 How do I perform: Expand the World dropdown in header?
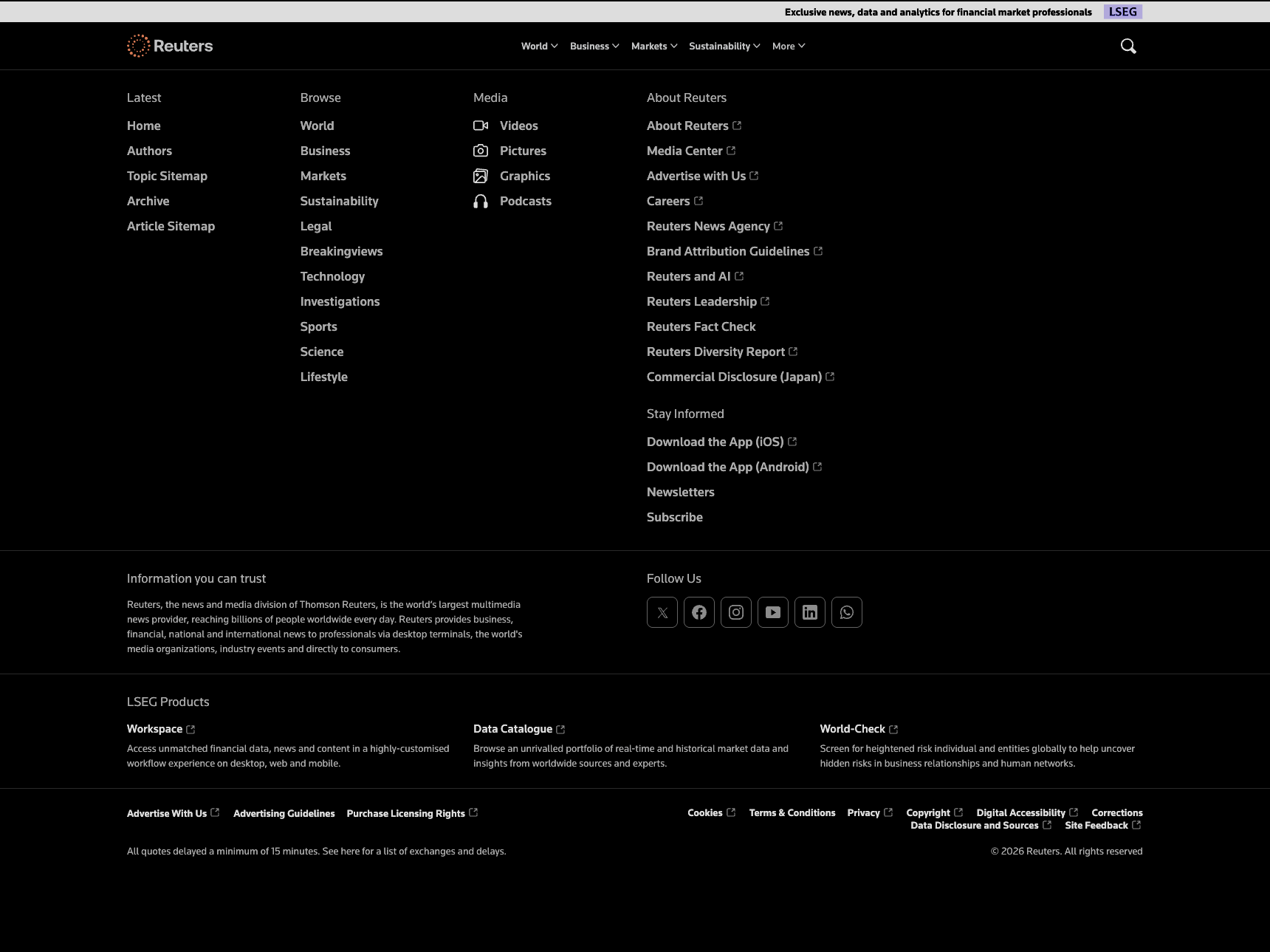[x=540, y=46]
